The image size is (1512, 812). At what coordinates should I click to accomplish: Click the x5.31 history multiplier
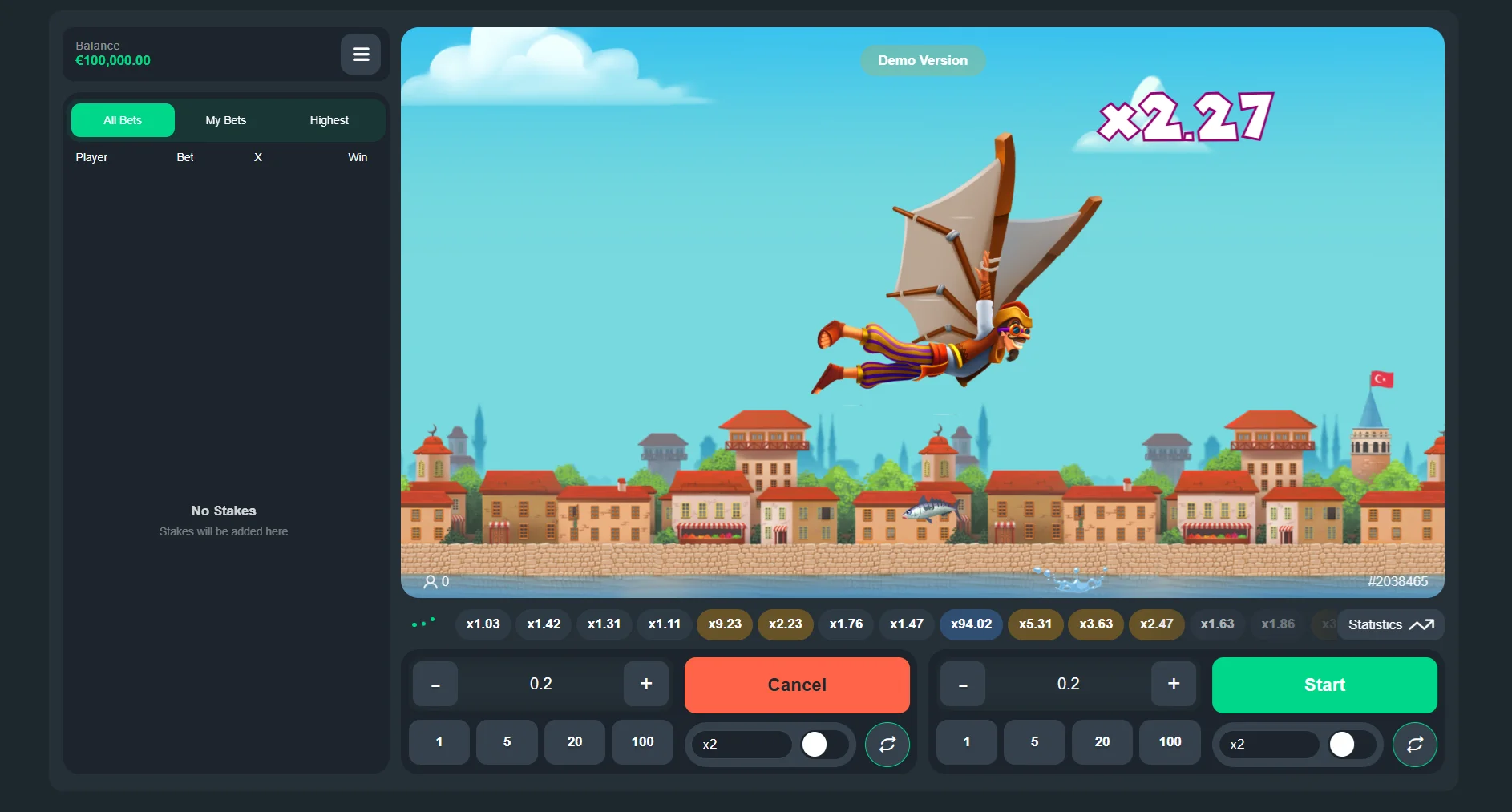point(1035,624)
